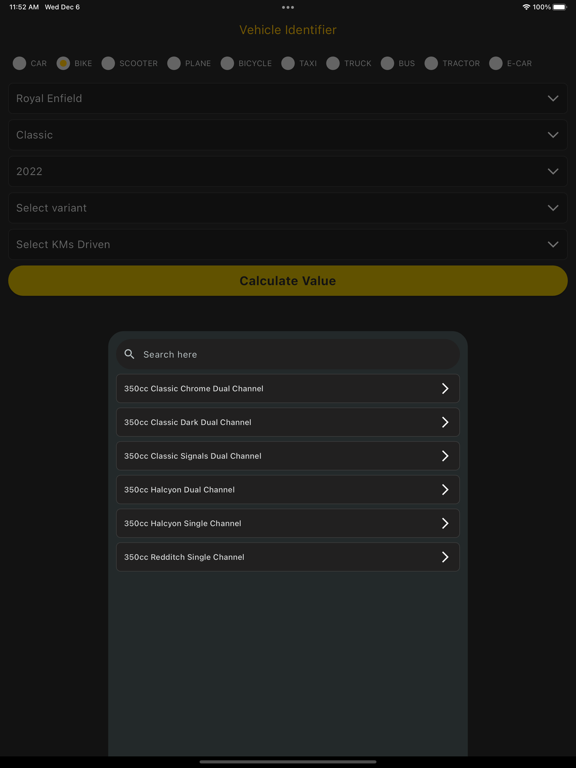Image resolution: width=576 pixels, height=768 pixels.
Task: Choose 350cc Classic Signals Dual Channel
Action: tap(288, 456)
